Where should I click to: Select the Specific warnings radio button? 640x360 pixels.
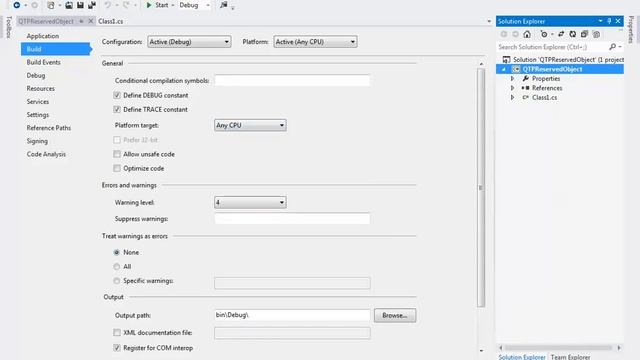[117, 281]
